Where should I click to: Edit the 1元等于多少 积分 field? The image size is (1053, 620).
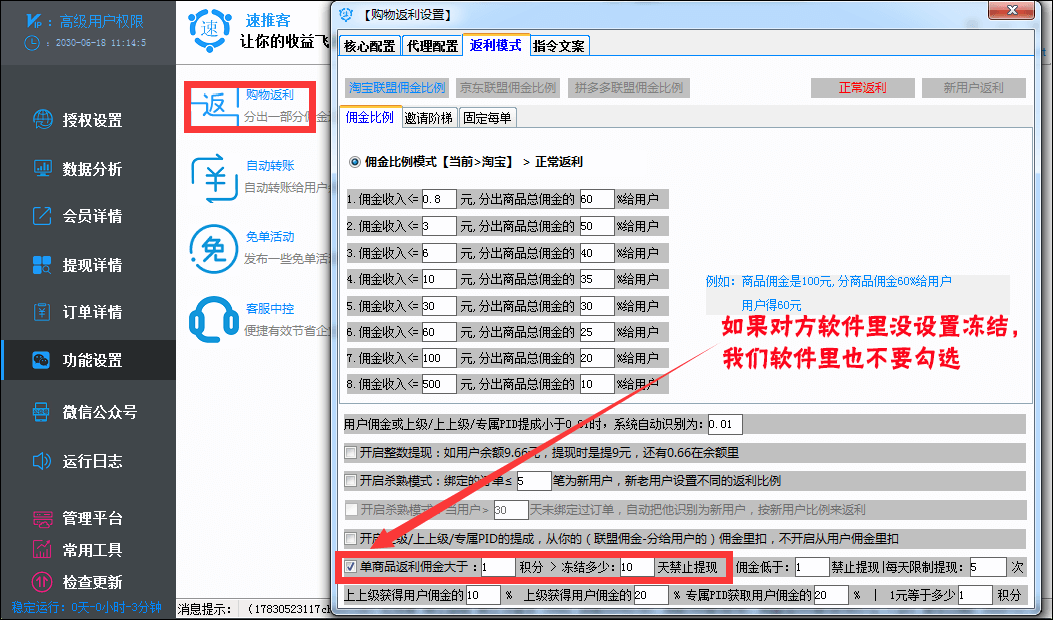pos(975,594)
